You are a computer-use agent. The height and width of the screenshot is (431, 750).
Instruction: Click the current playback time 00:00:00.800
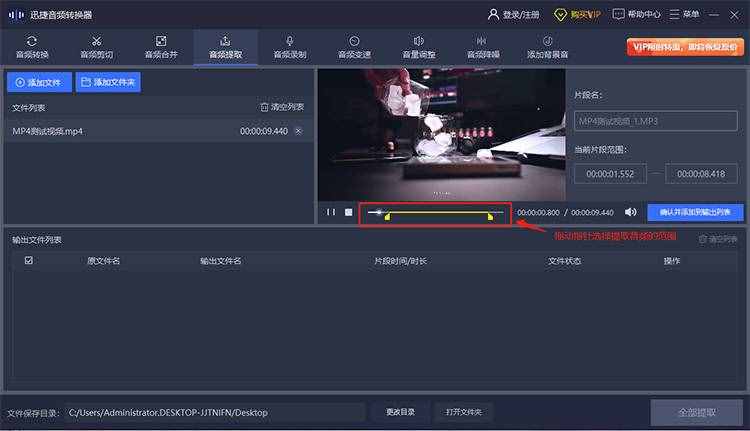pos(538,212)
